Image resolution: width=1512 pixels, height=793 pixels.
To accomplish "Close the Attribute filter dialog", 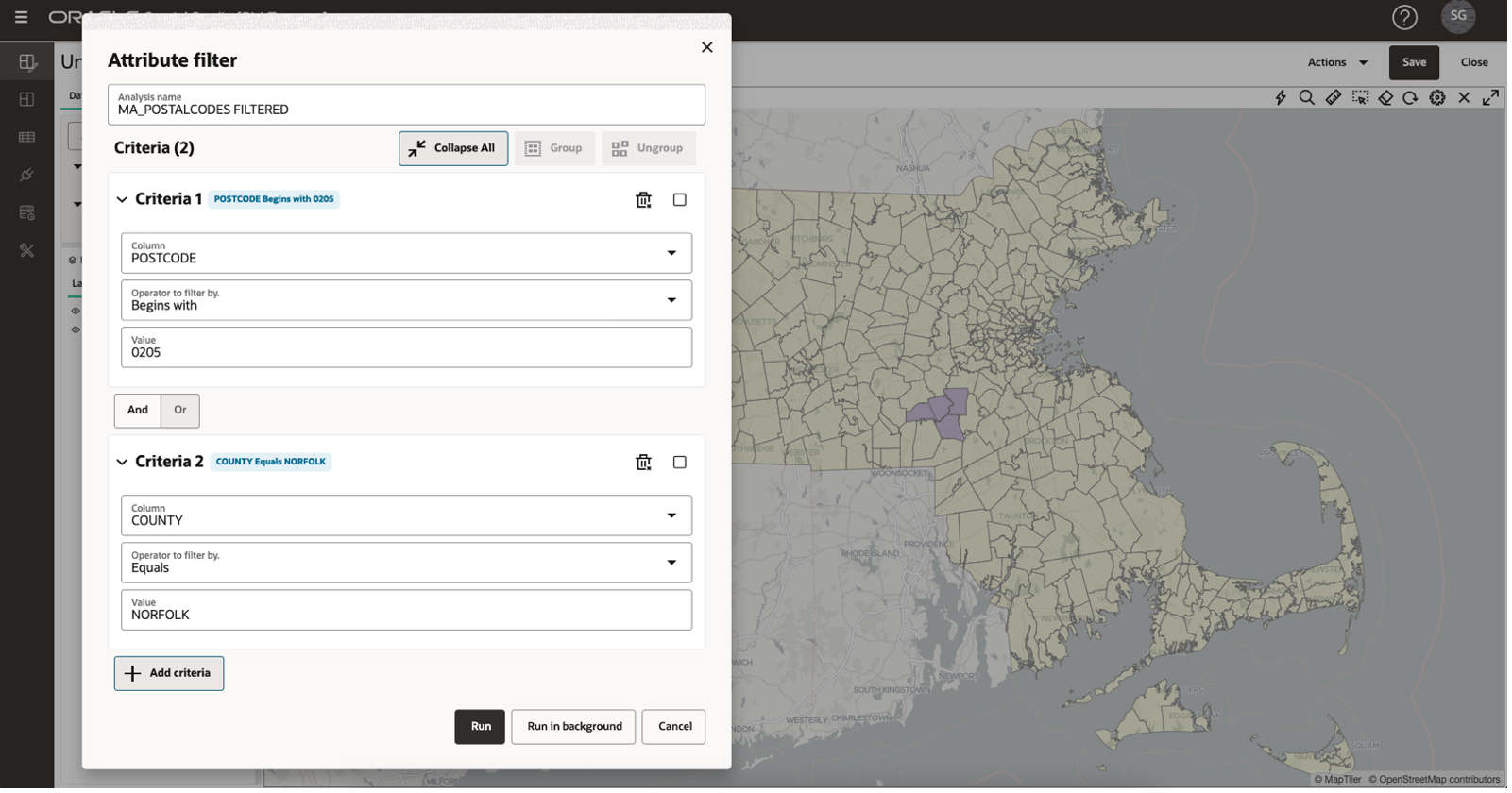I will 708,47.
